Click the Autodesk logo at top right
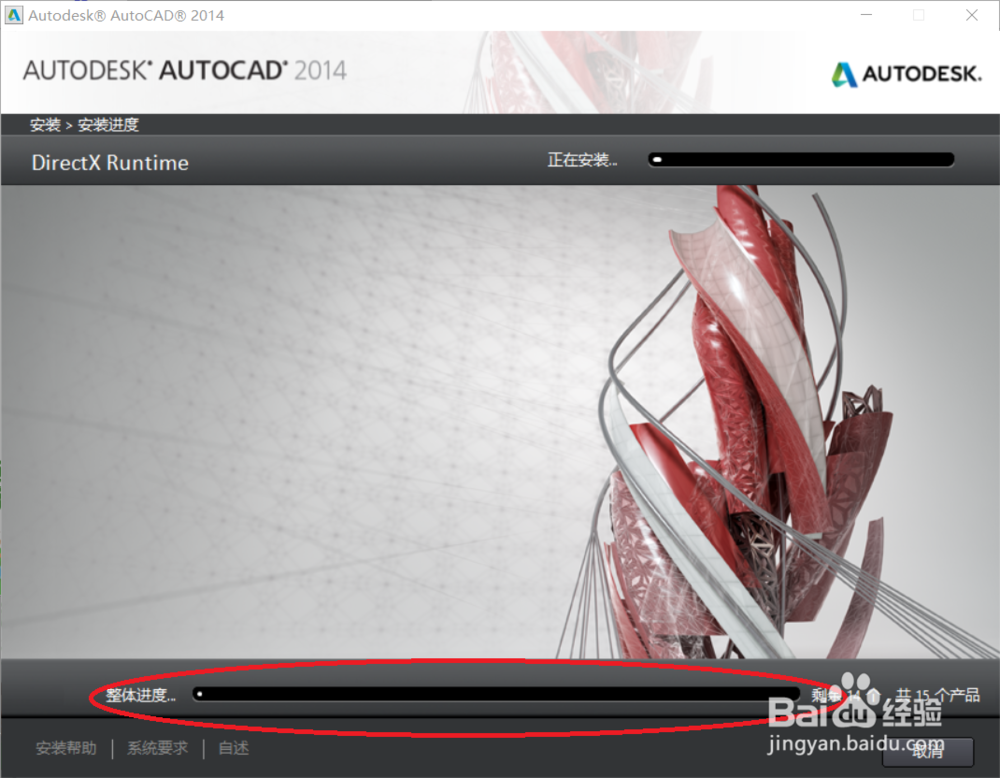Viewport: 1000px width, 778px height. click(906, 74)
